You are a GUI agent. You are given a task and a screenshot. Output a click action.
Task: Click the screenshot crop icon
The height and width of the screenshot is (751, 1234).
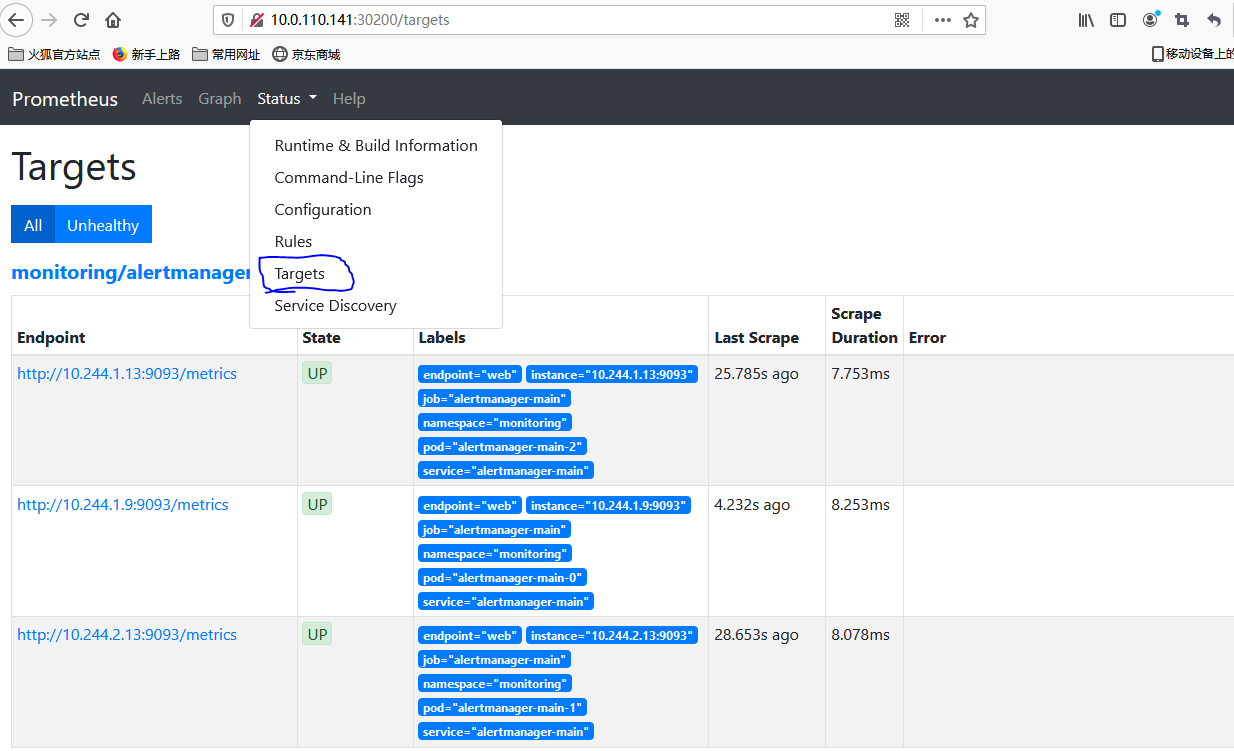coord(1182,20)
